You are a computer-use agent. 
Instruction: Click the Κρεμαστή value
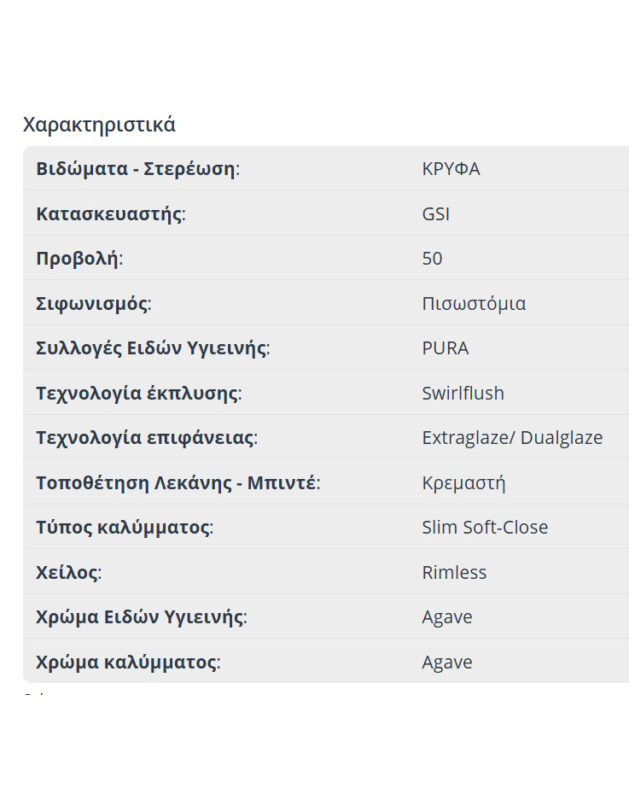pos(464,483)
